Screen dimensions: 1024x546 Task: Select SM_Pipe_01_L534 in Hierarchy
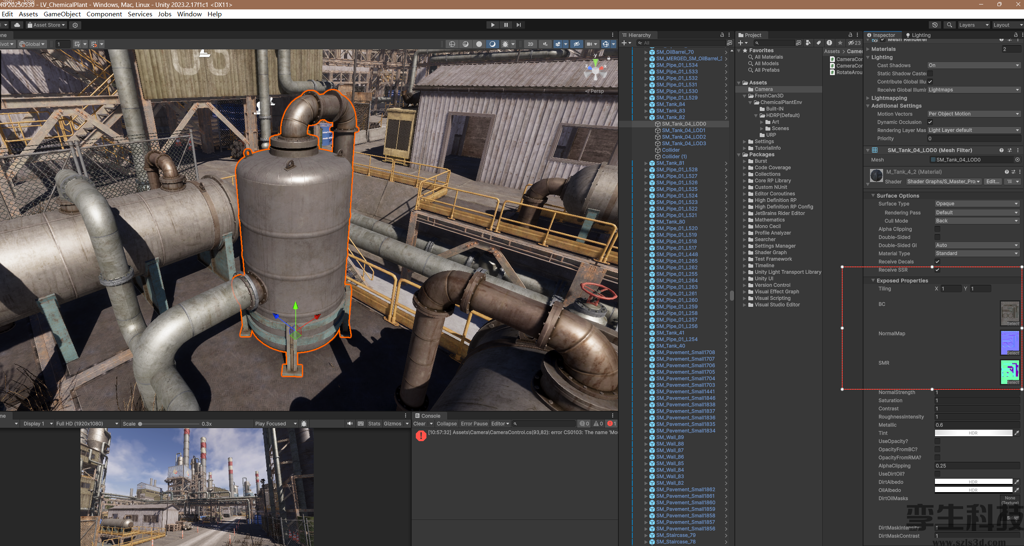(677, 65)
